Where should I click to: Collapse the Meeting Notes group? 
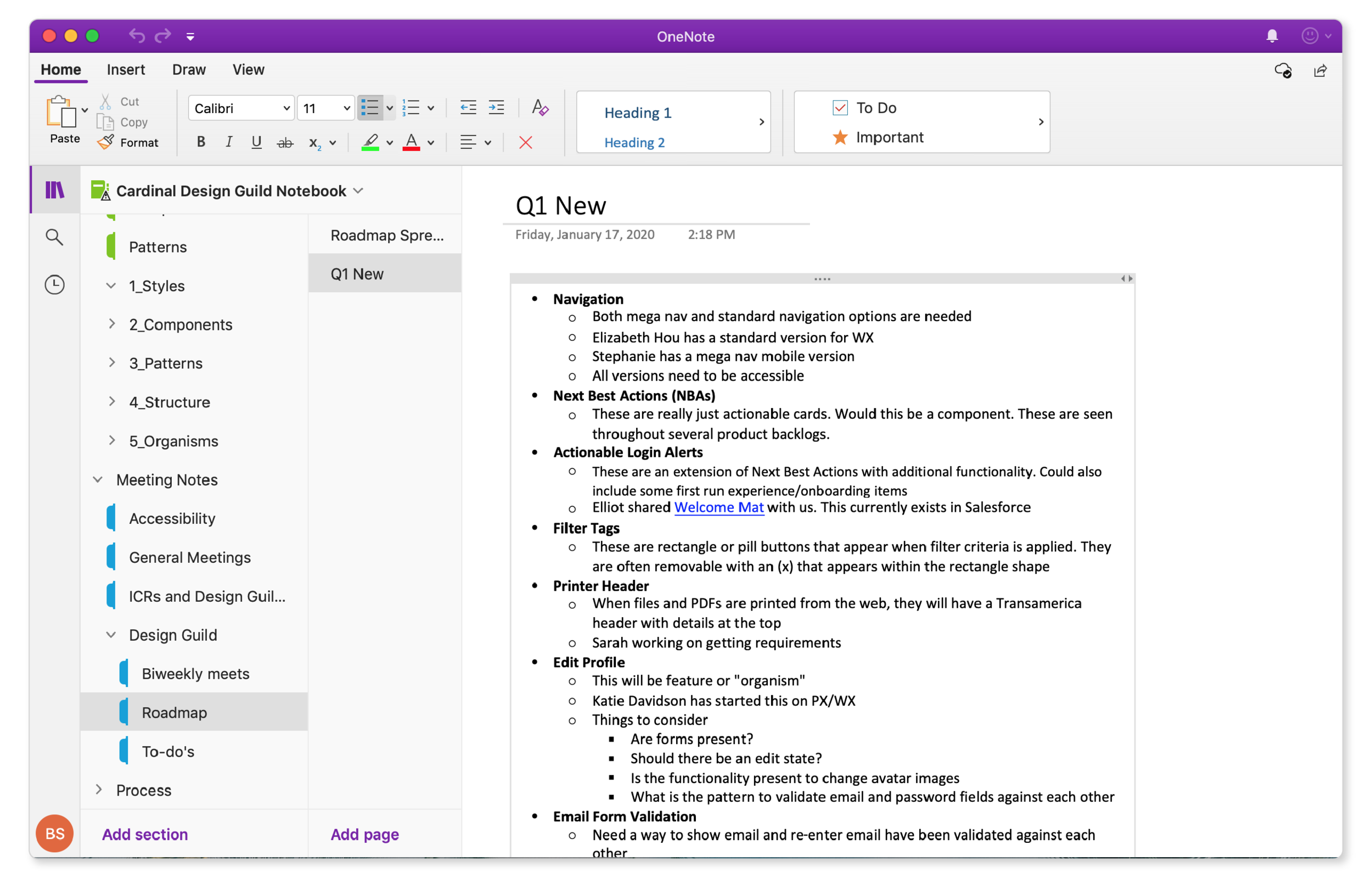pos(98,479)
